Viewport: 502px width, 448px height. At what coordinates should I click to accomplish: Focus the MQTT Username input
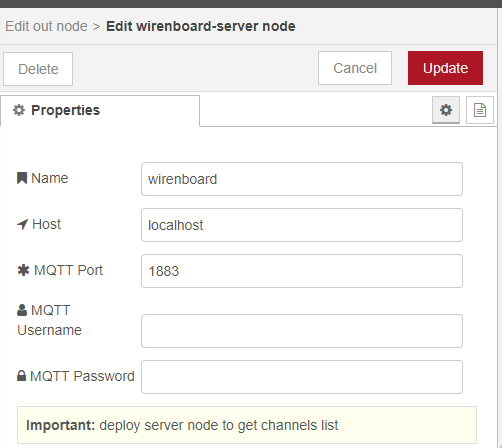pos(302,331)
